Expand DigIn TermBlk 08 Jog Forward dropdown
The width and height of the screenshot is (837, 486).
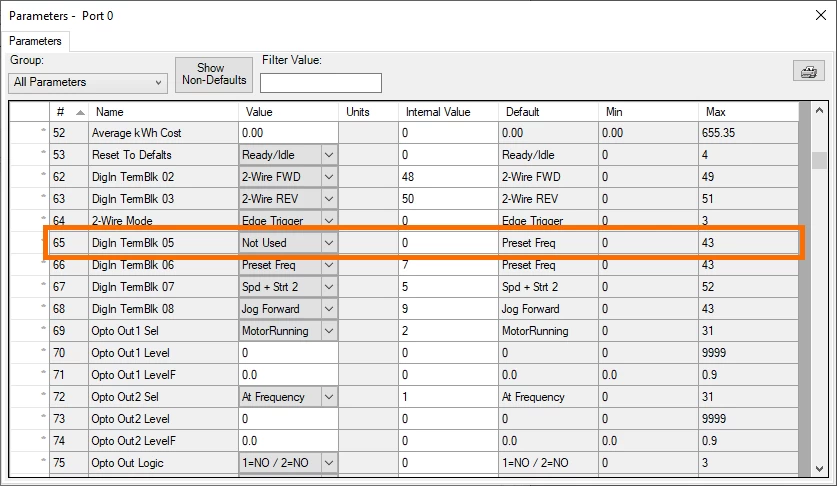(x=329, y=309)
